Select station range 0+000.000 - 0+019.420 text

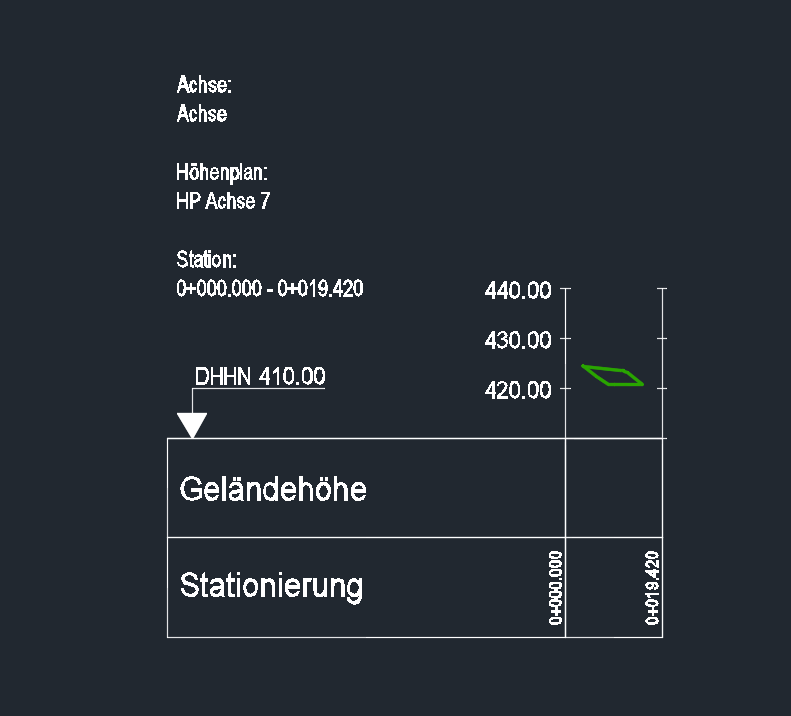pos(270,289)
